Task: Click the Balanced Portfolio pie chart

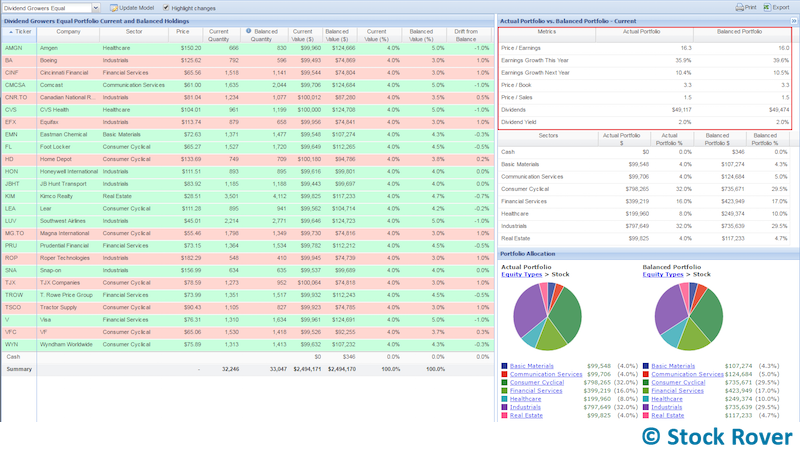Action: click(x=689, y=317)
